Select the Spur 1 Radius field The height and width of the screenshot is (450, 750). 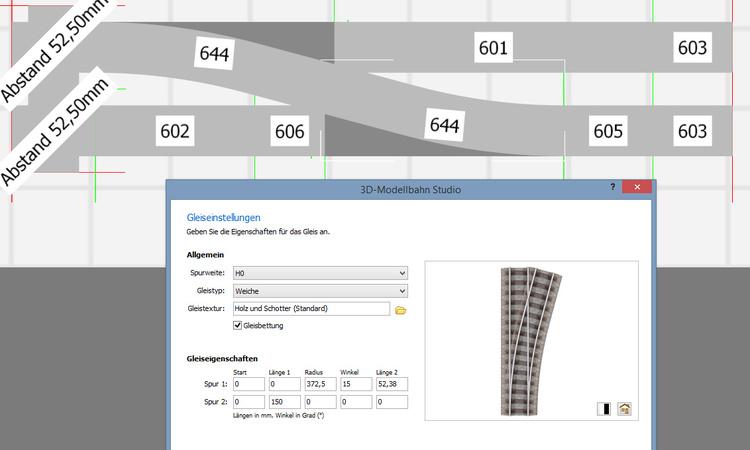[321, 384]
